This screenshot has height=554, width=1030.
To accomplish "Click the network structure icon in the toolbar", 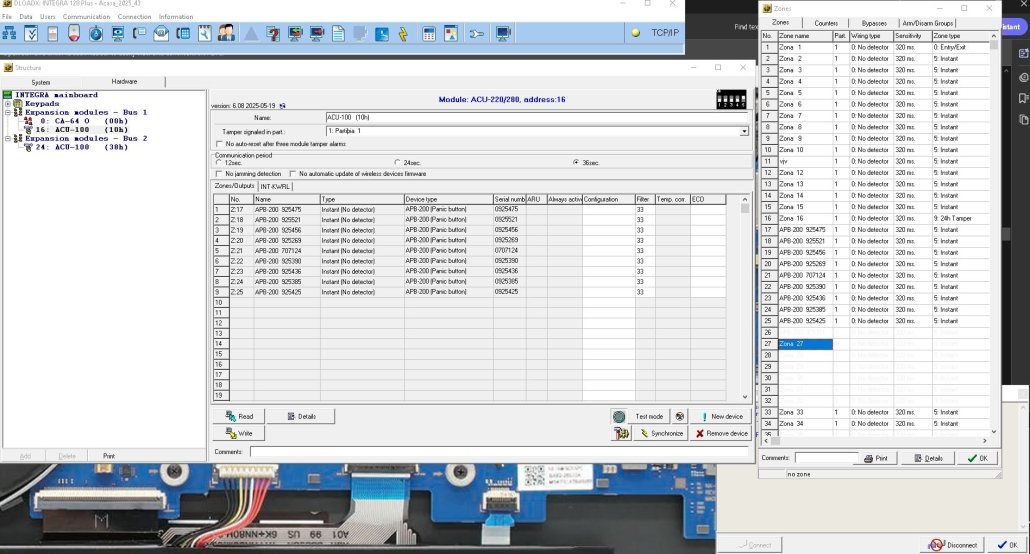I will (x=10, y=34).
